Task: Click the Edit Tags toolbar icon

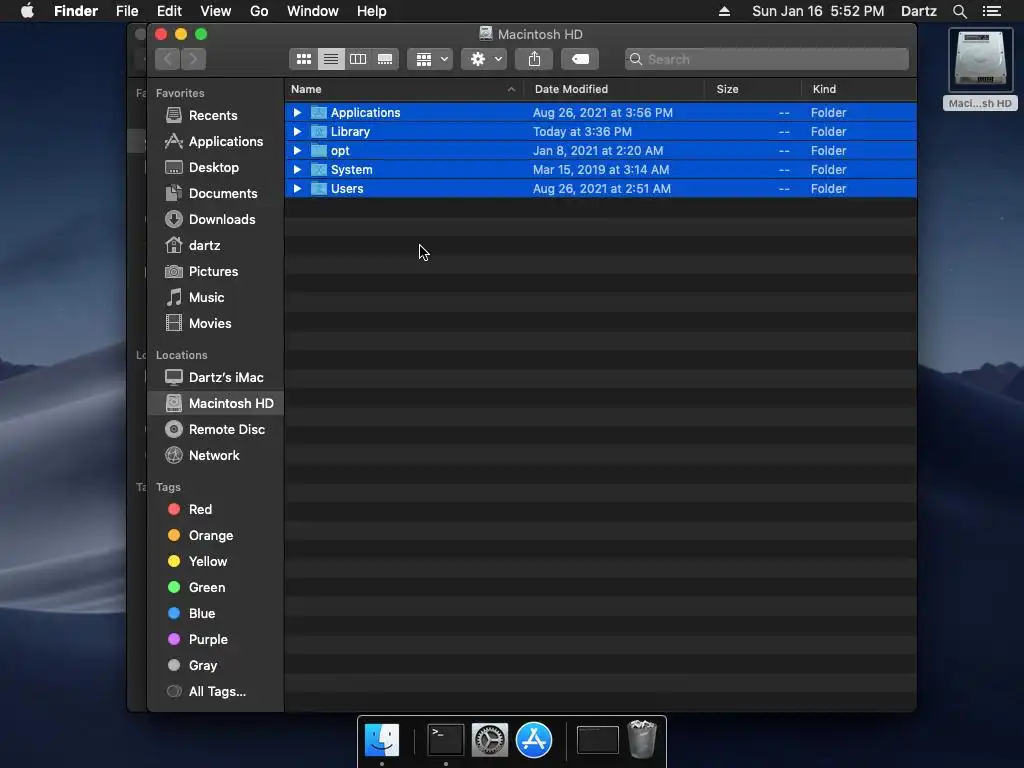Action: [x=580, y=59]
